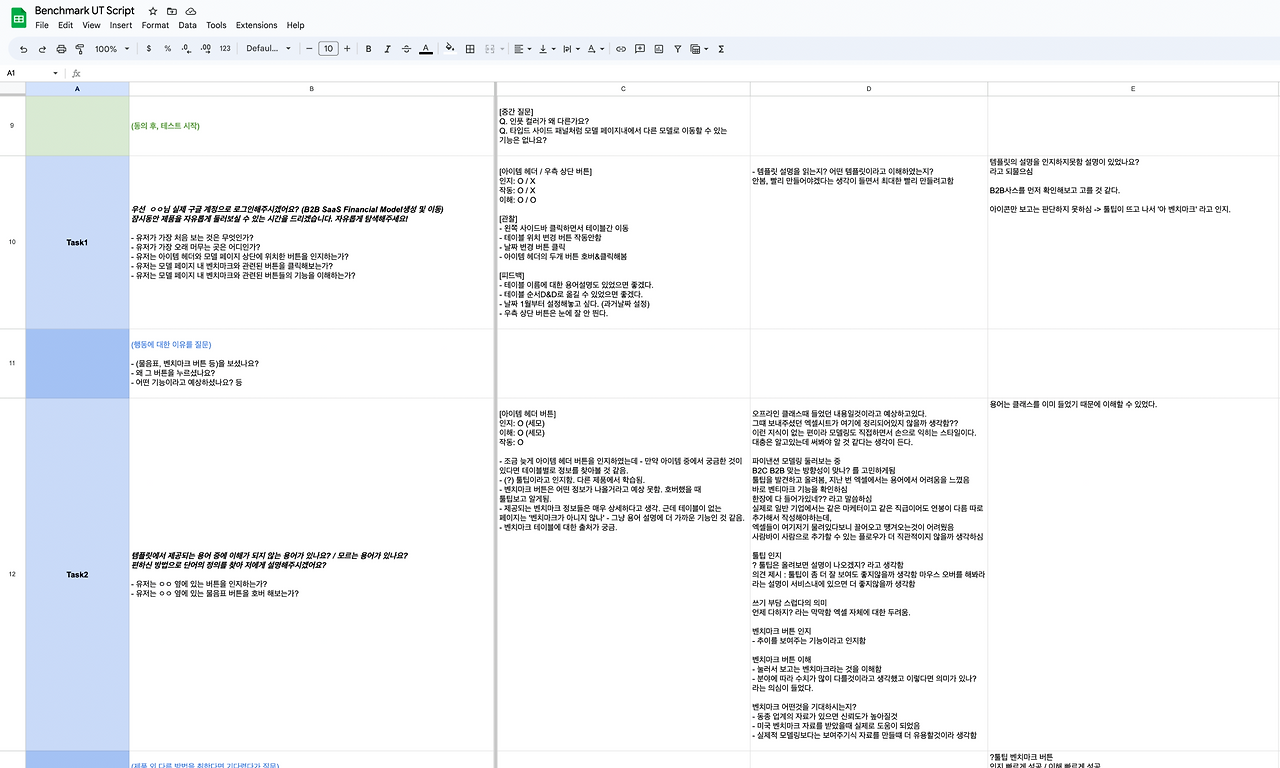Select column E header
This screenshot has height=768, width=1280.
(x=1133, y=89)
